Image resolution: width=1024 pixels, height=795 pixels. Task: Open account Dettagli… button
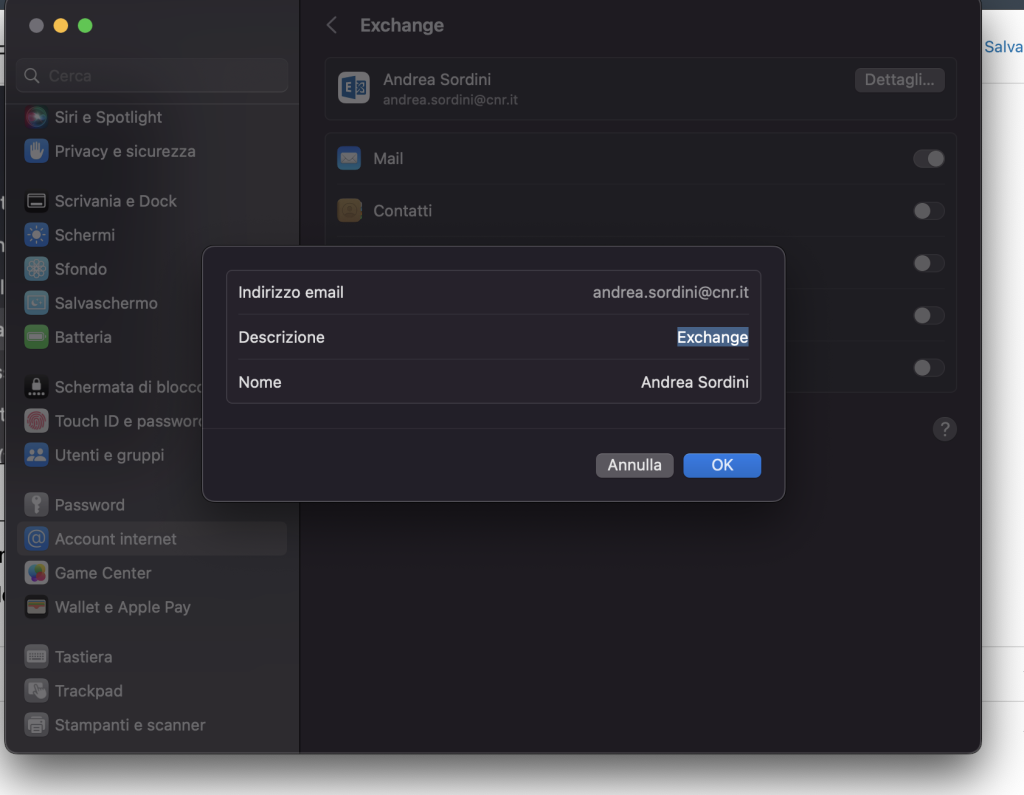pos(899,80)
